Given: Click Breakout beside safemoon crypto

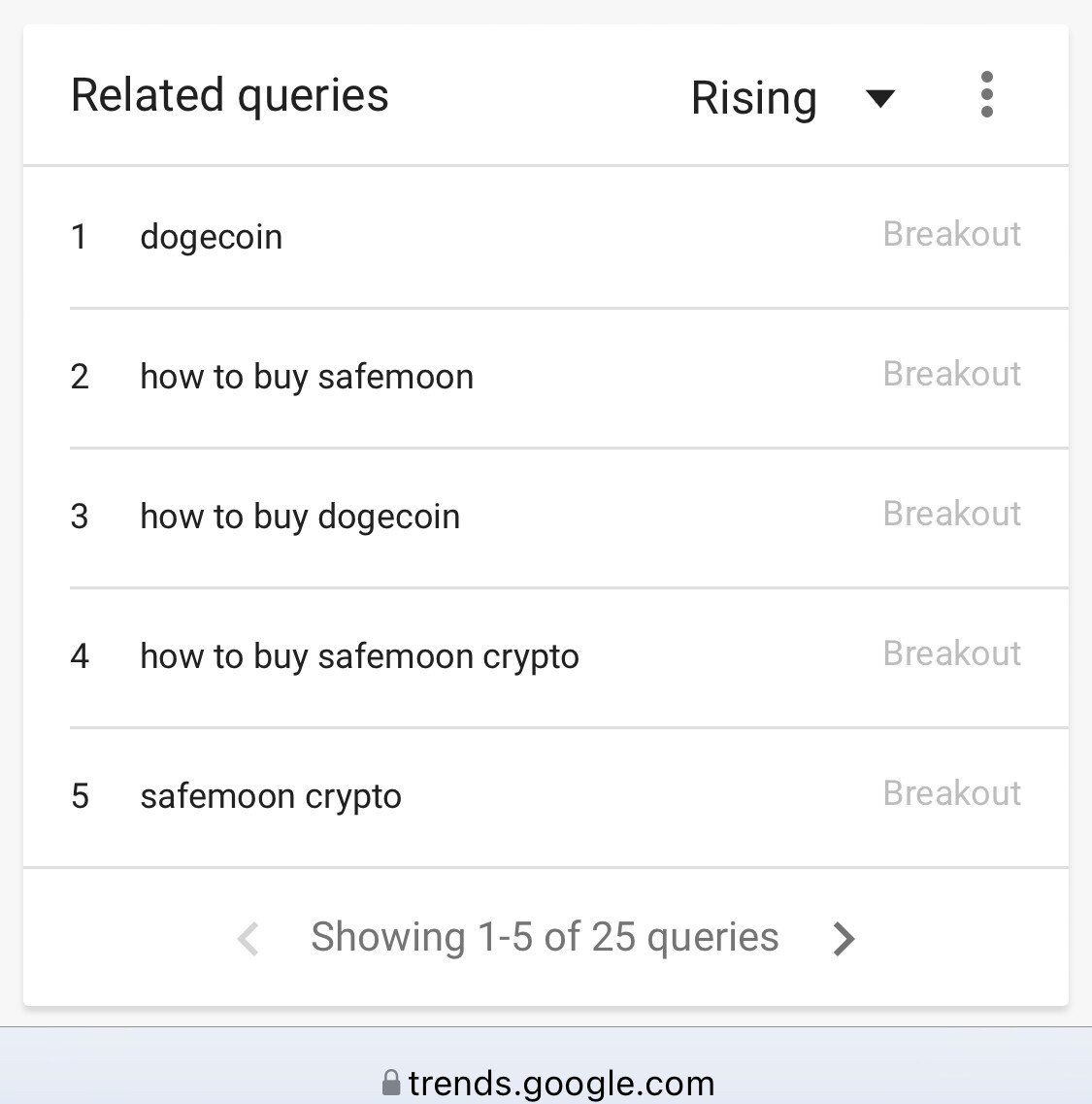Looking at the screenshot, I should pyautogui.click(x=952, y=793).
